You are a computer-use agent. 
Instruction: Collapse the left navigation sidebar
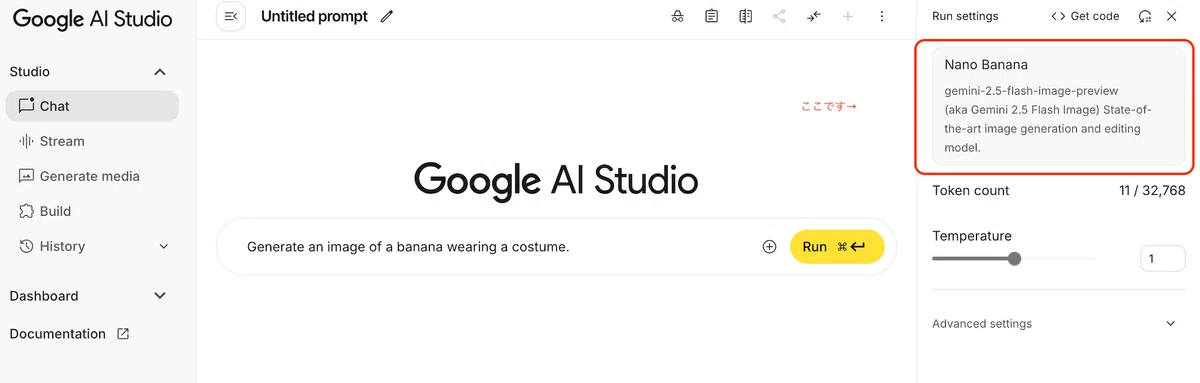click(x=231, y=16)
